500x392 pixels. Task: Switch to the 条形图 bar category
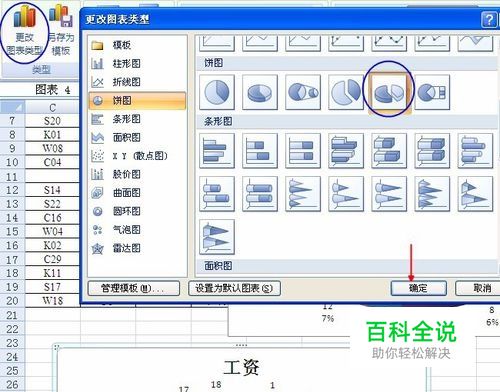click(x=137, y=119)
